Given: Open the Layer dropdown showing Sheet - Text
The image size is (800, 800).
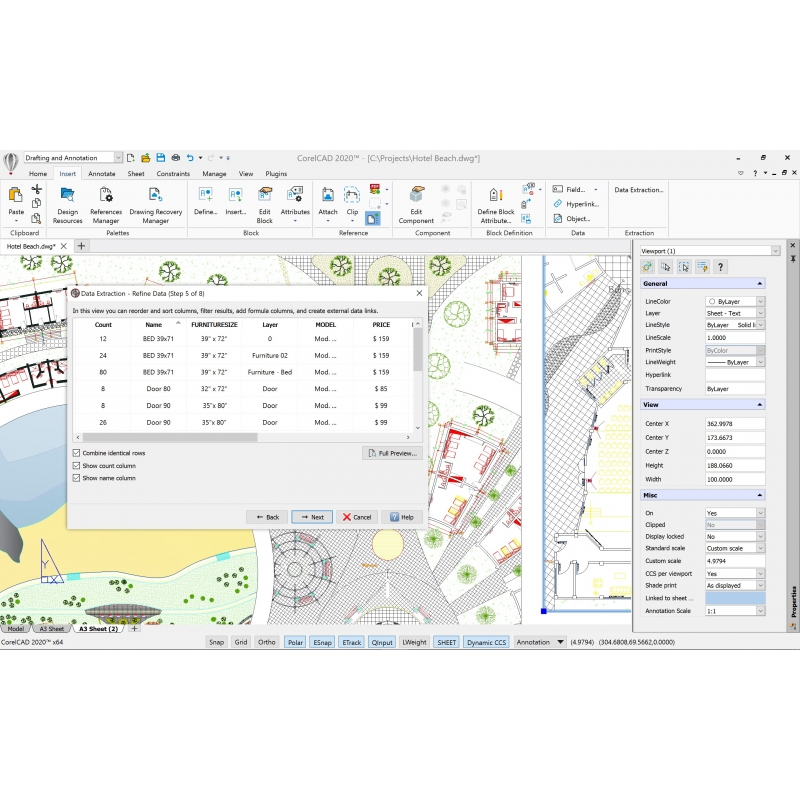Looking at the screenshot, I should pos(760,313).
